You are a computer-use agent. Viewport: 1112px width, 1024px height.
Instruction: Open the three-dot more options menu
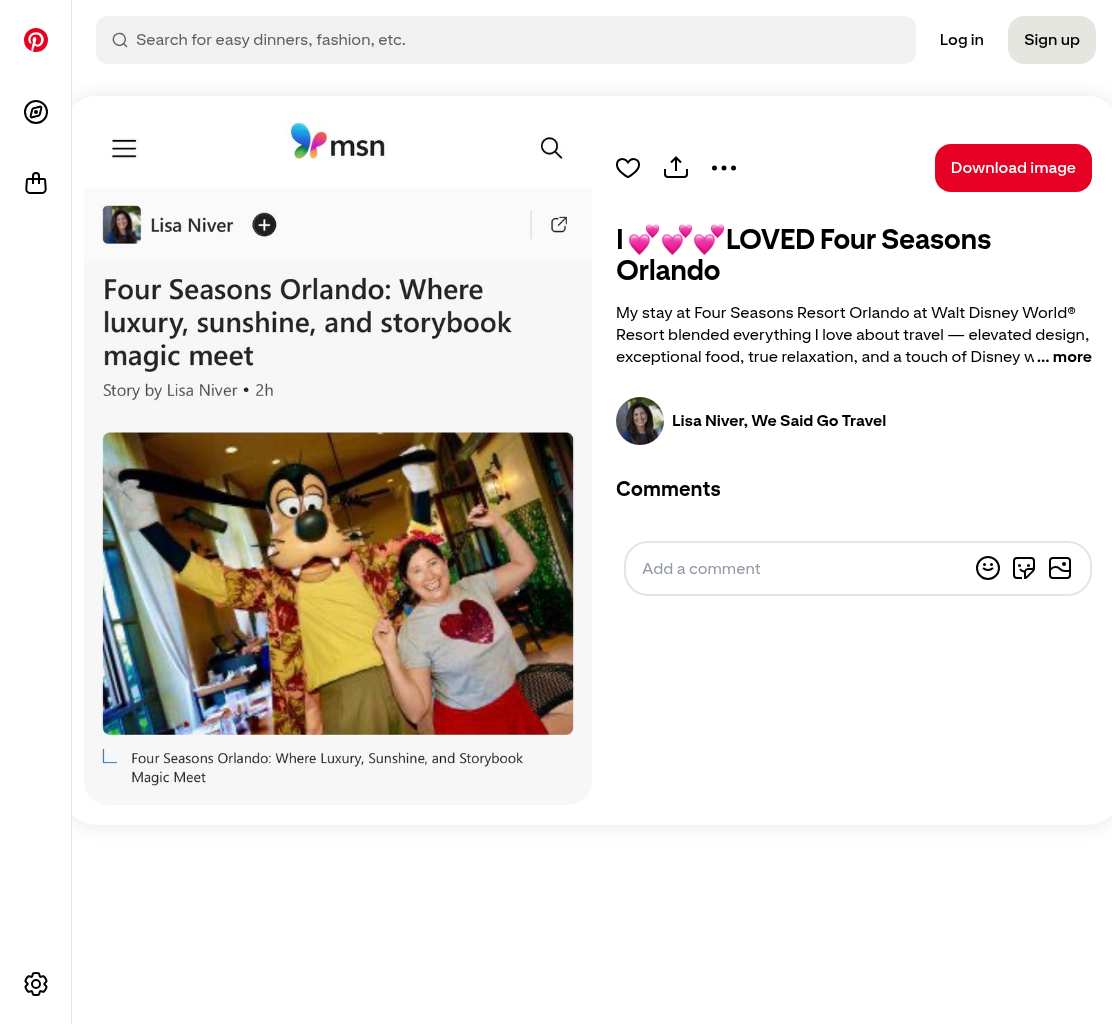723,168
